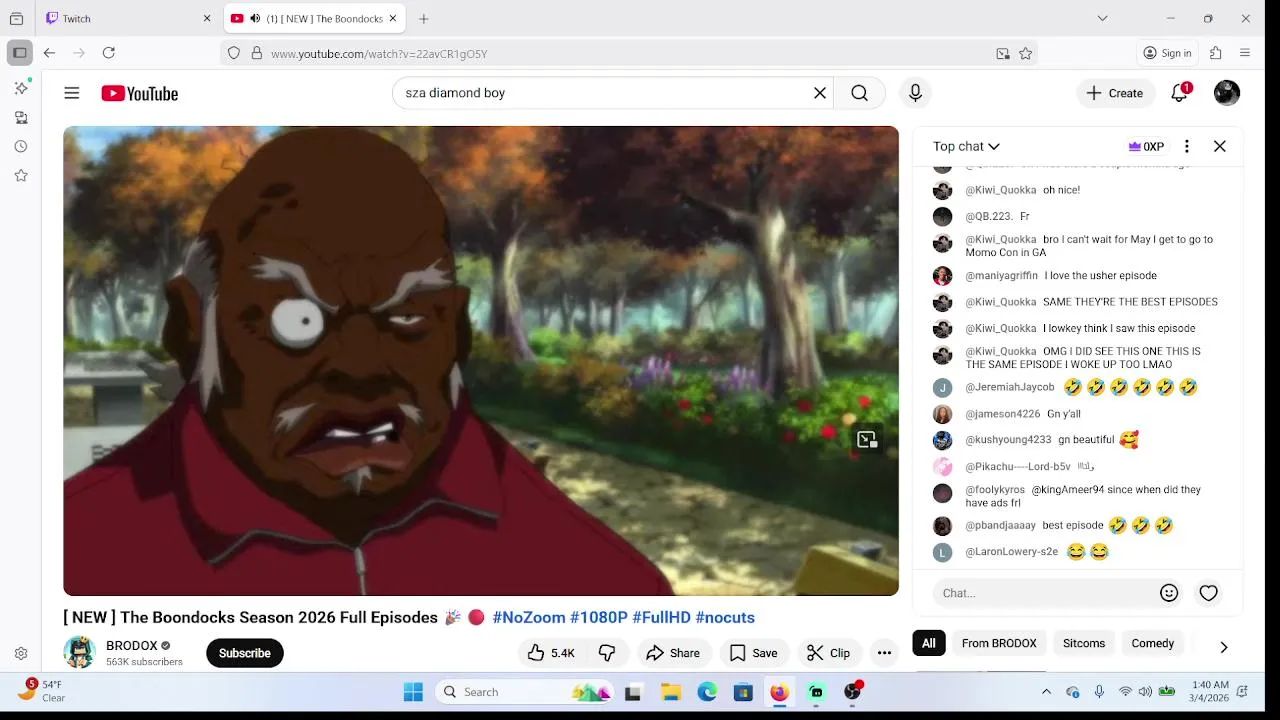
Task: Open the BRODOX channel avatar
Action: click(79, 652)
